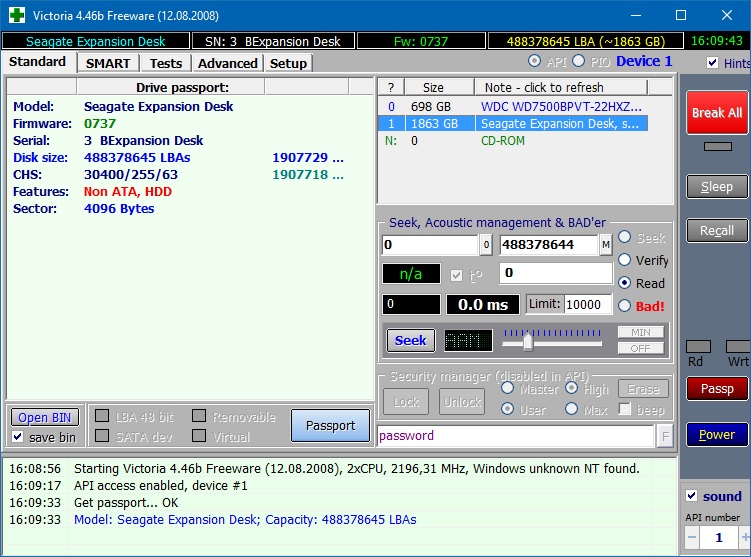Select the API access radio button

pos(534,61)
